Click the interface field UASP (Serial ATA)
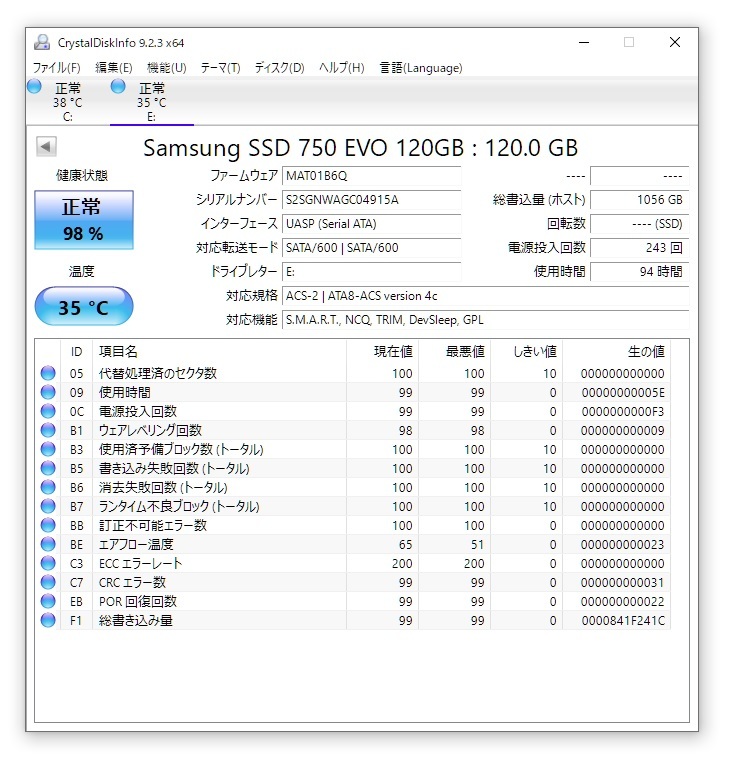732x780 pixels. tap(371, 223)
